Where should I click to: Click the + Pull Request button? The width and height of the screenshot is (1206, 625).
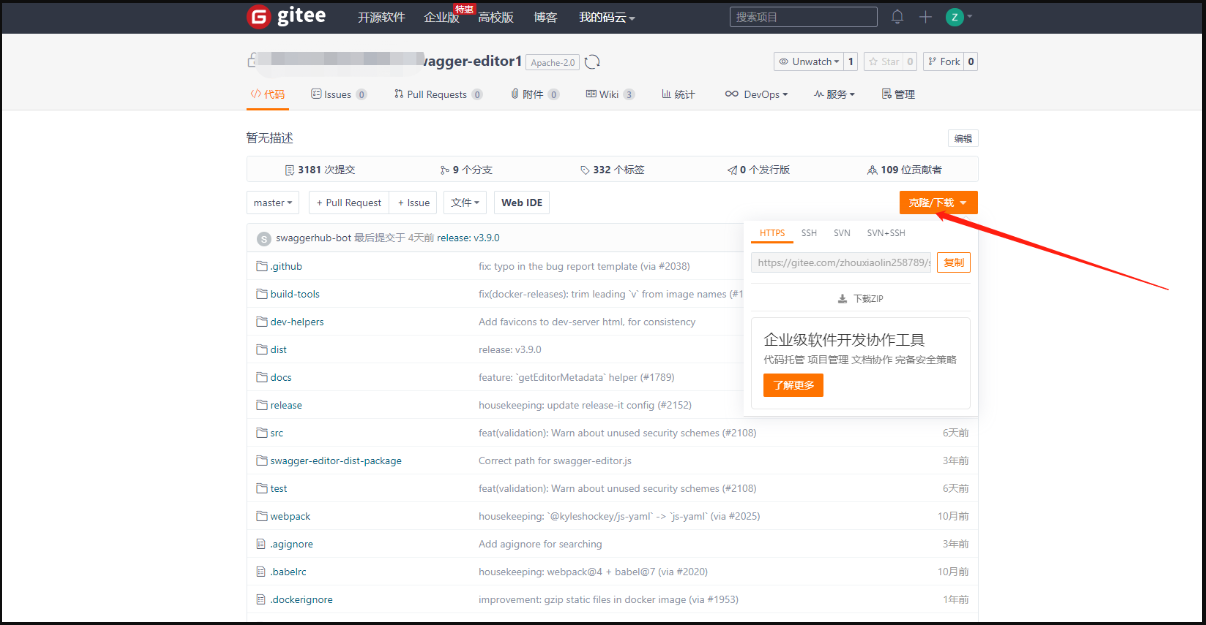pyautogui.click(x=349, y=202)
